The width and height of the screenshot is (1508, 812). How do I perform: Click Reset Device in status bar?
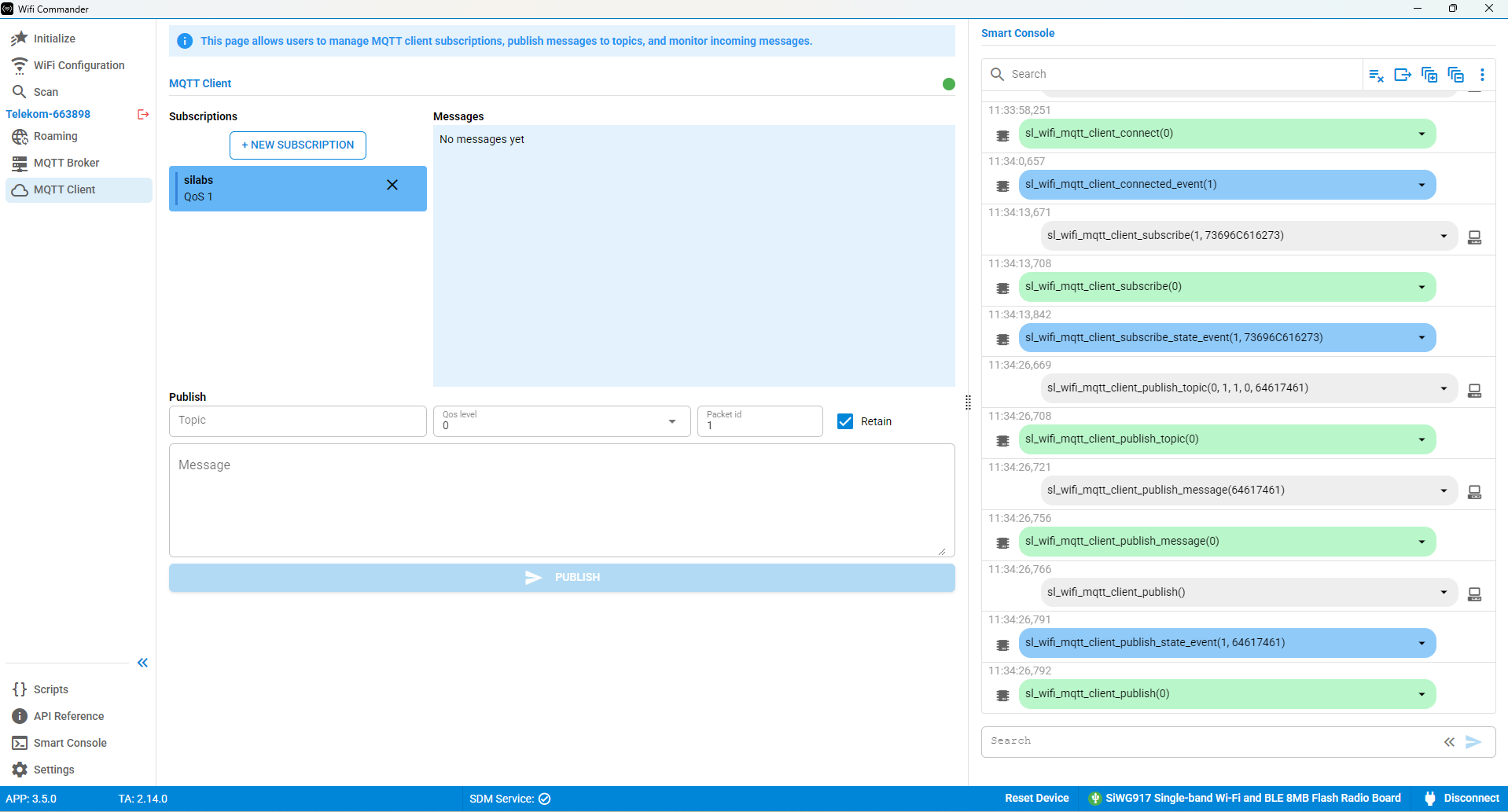(1037, 798)
